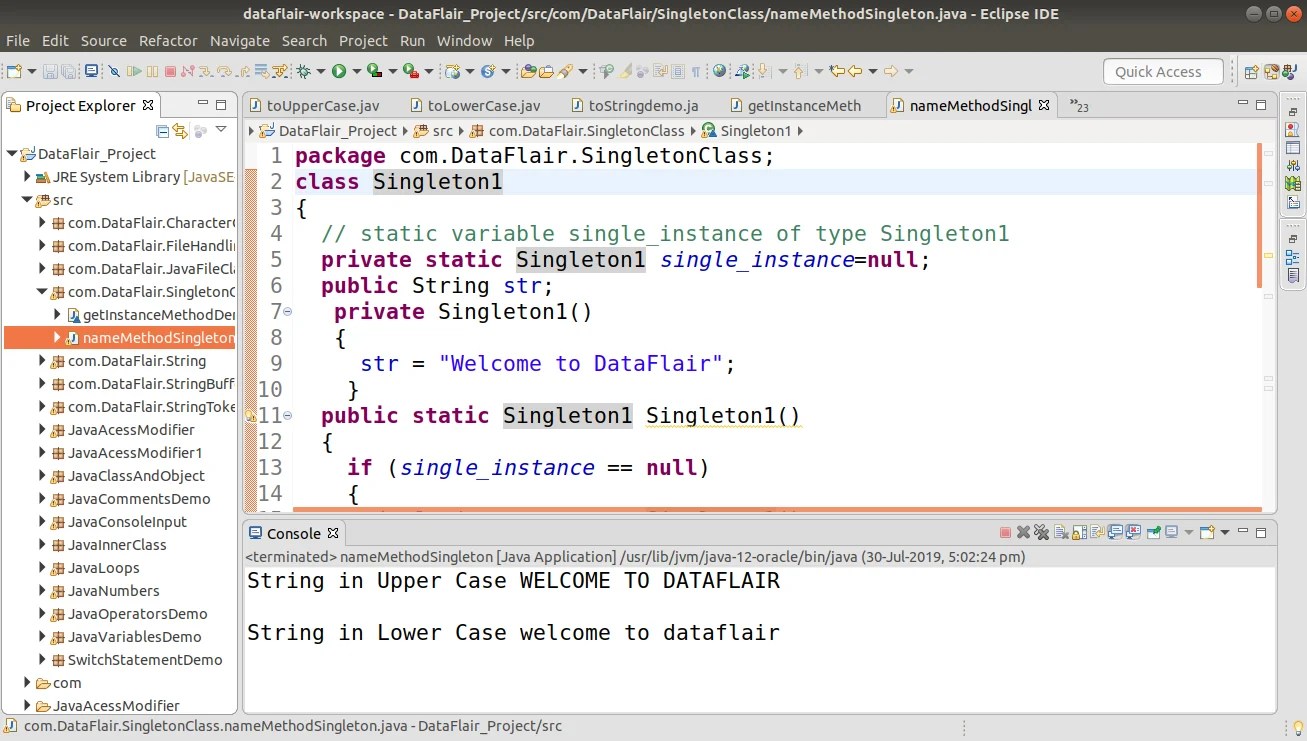Close the Console view tab
This screenshot has height=741, width=1307.
tap(333, 533)
